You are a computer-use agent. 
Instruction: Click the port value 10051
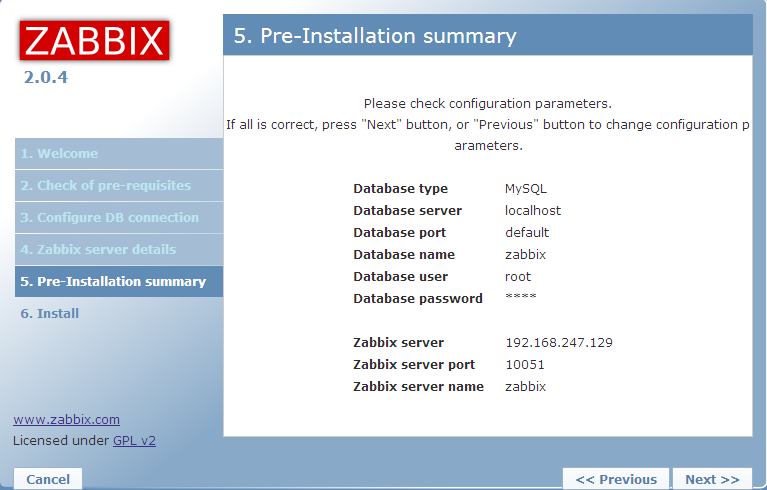pos(525,365)
